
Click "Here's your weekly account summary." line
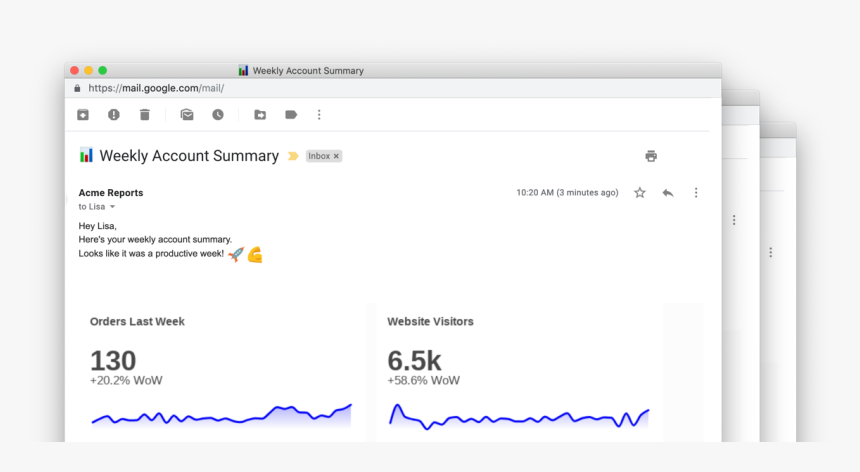click(x=155, y=240)
